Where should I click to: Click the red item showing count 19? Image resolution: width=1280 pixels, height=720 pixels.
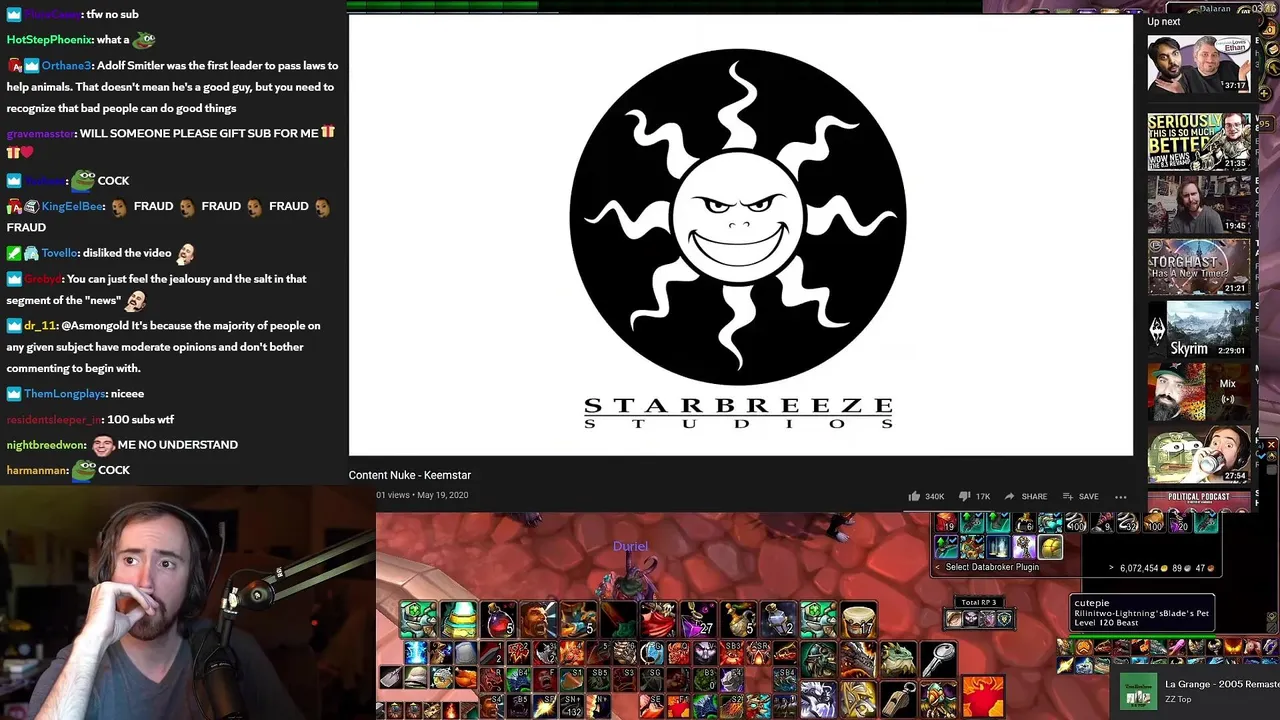(x=946, y=523)
